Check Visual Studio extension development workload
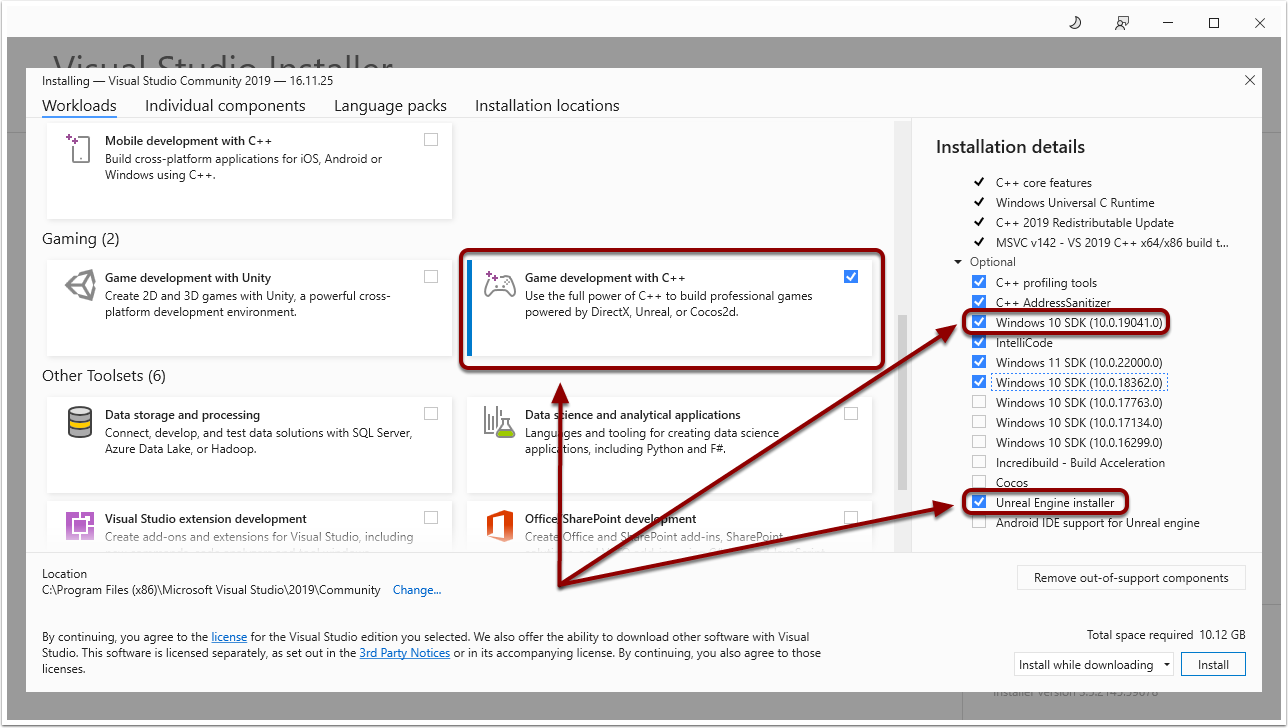 [431, 517]
